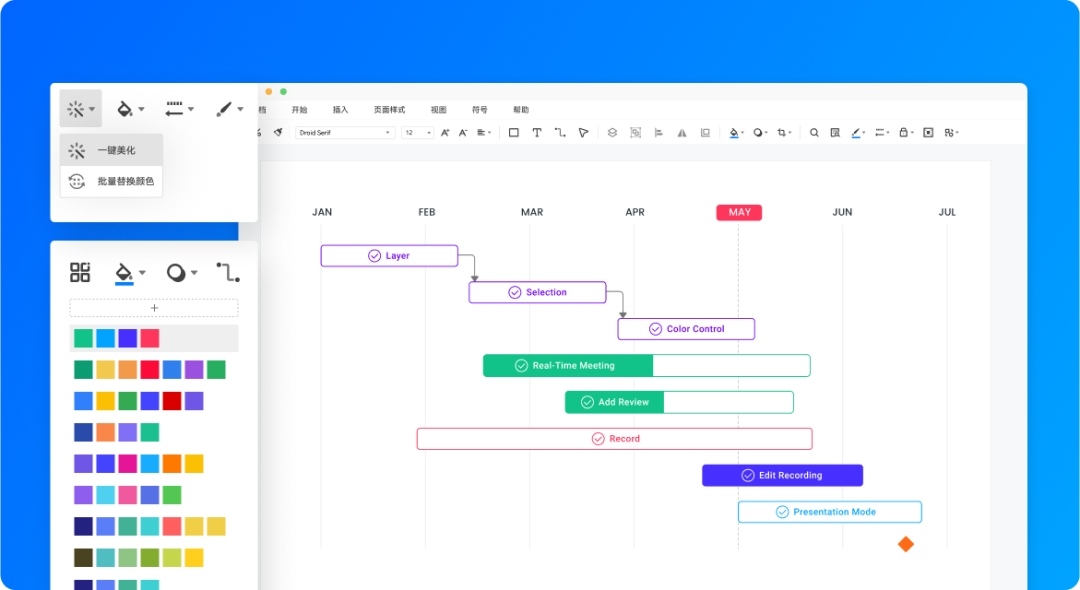Click the crop tool icon in the toolbar
The height and width of the screenshot is (590, 1080).
[x=783, y=132]
